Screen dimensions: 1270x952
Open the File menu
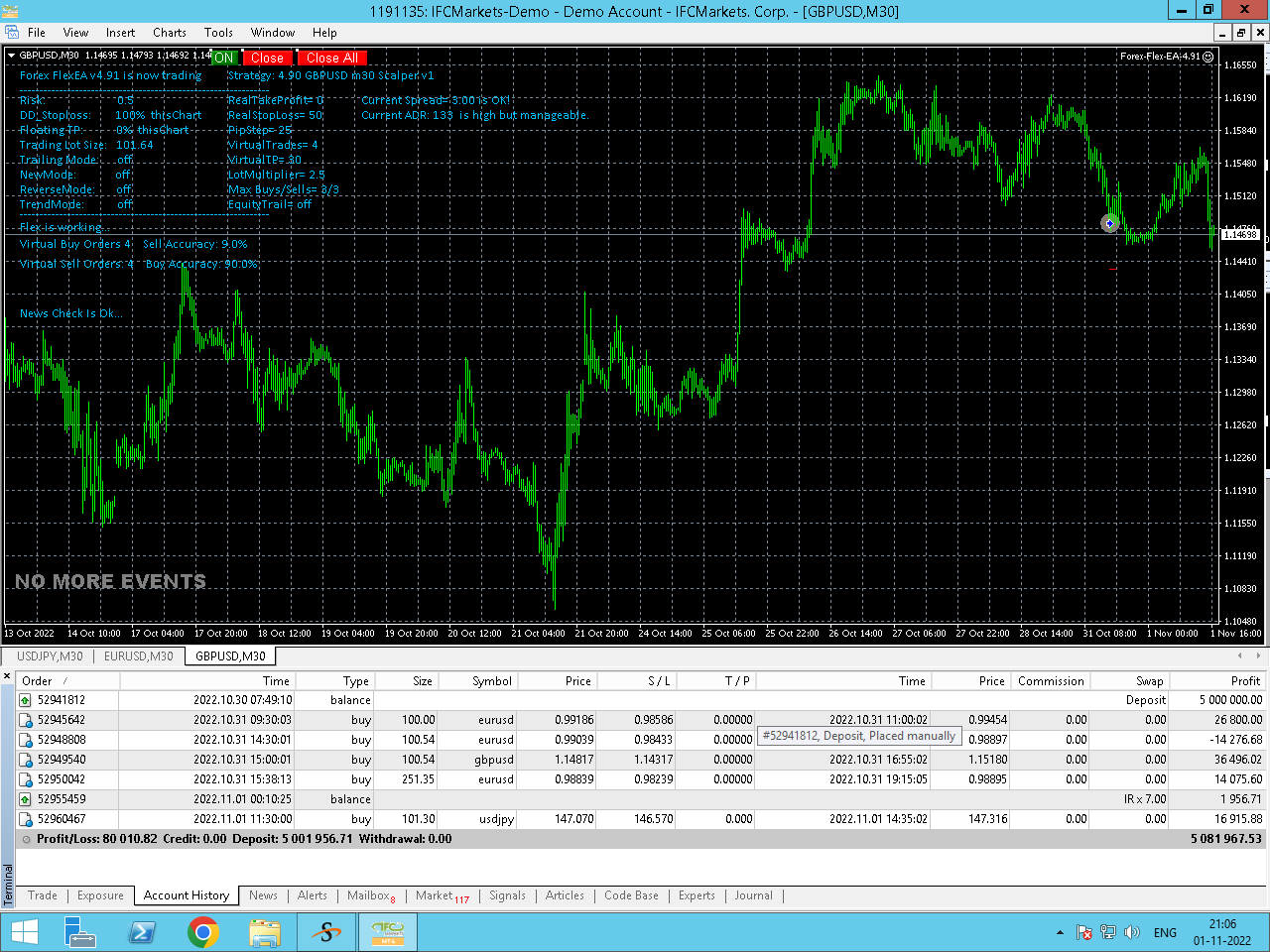[x=37, y=33]
